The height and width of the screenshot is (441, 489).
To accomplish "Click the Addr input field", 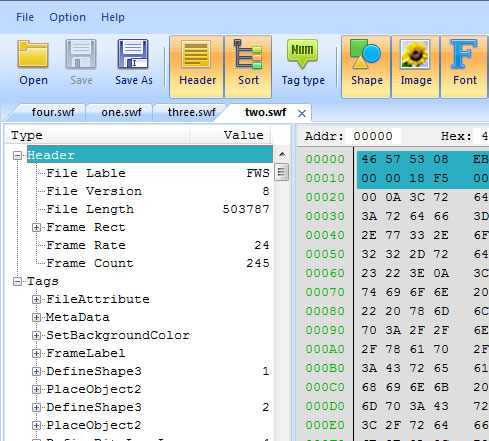I will coord(372,136).
